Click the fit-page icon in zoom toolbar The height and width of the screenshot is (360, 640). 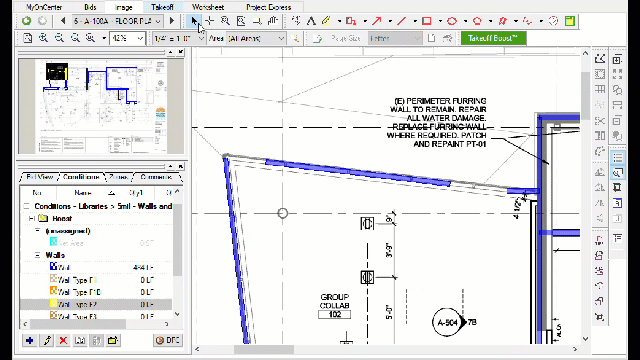tap(27, 38)
